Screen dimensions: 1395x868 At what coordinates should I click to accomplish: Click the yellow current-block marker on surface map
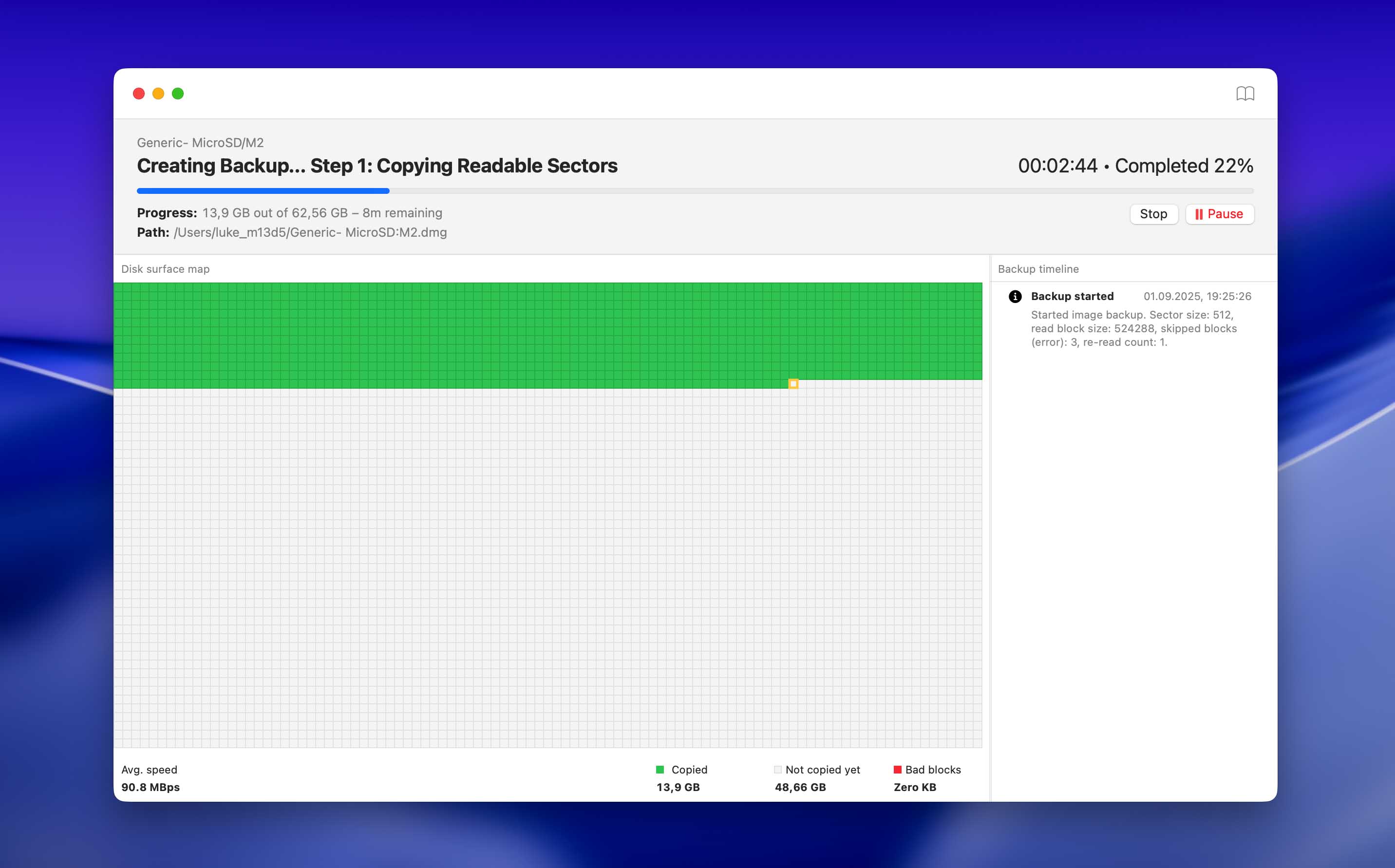793,383
